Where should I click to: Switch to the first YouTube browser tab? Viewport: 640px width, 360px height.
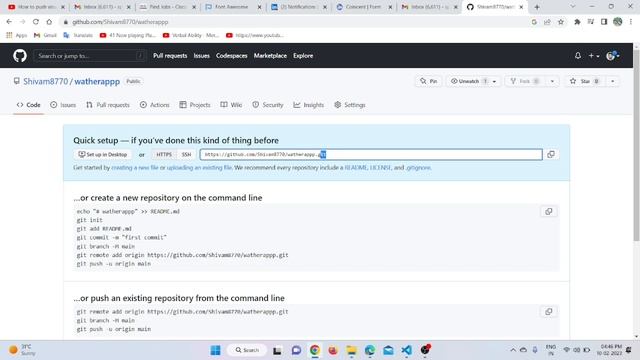(x=36, y=7)
